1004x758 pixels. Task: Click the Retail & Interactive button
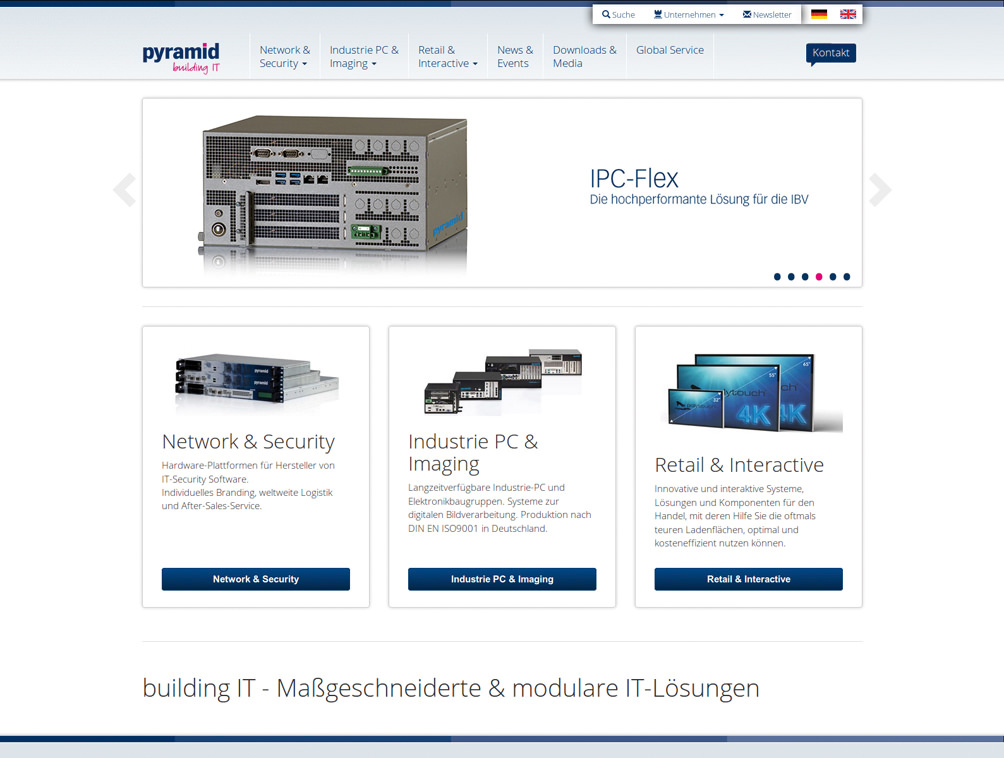pos(749,579)
